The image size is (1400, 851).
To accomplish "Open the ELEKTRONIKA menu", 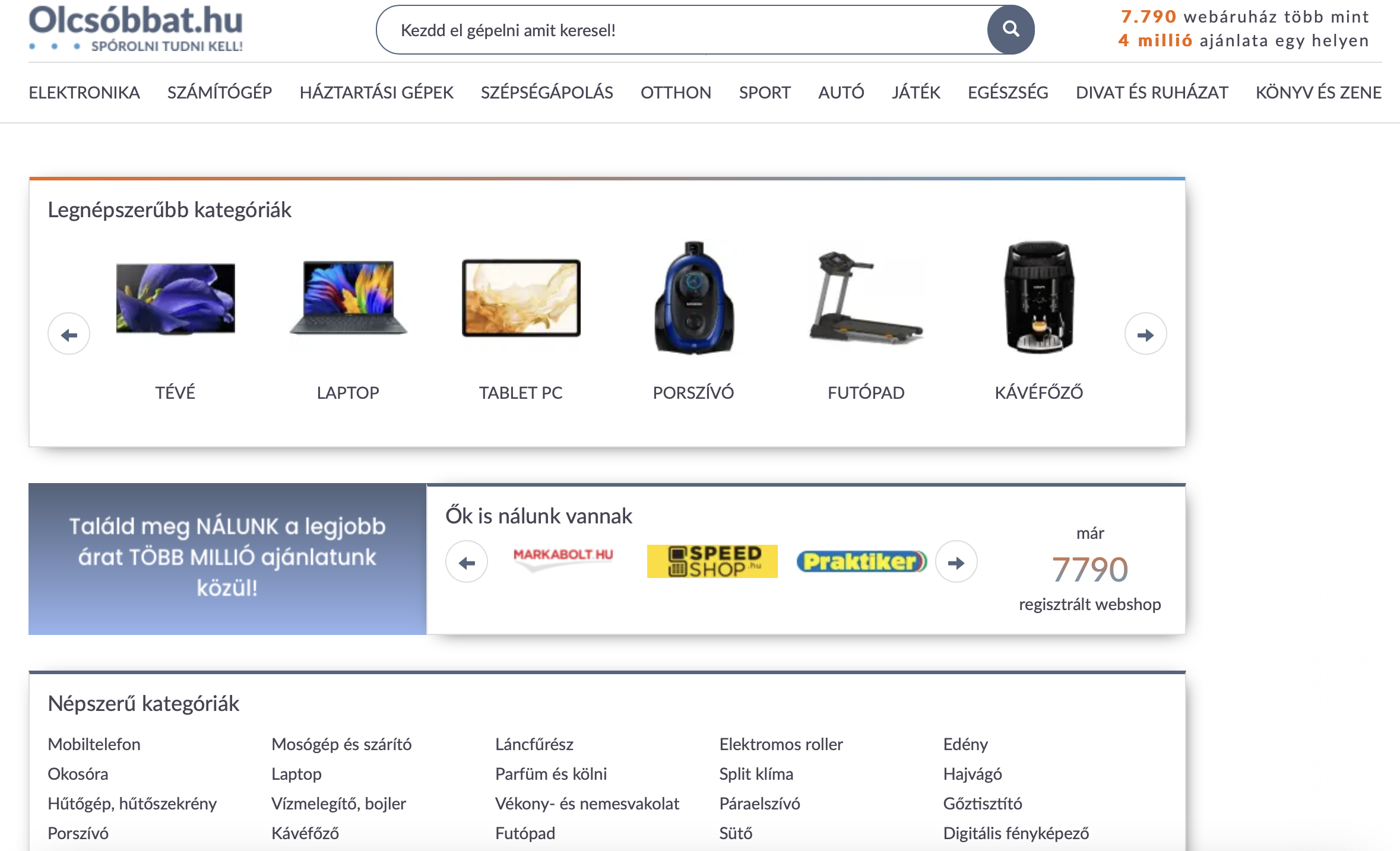I will coord(84,93).
